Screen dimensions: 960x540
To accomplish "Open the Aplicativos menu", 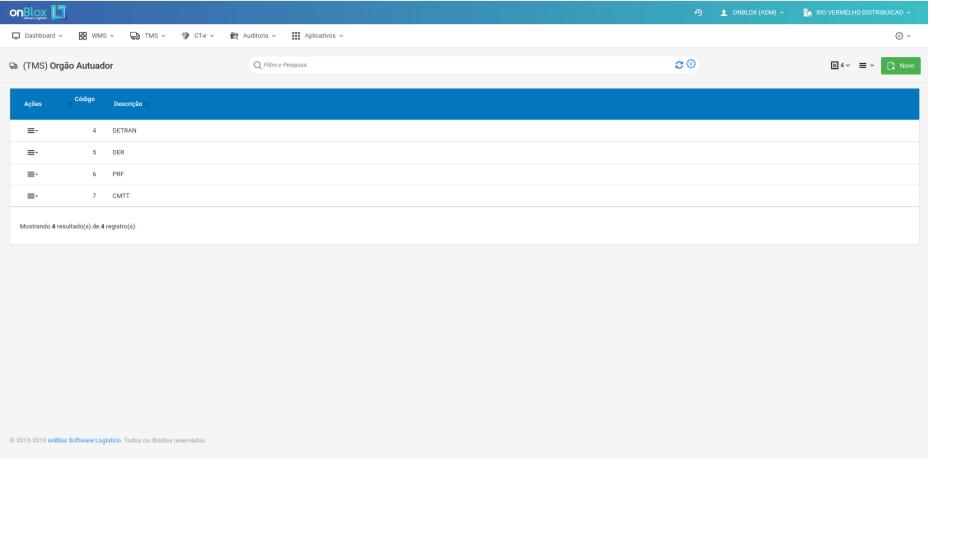I will coord(317,36).
